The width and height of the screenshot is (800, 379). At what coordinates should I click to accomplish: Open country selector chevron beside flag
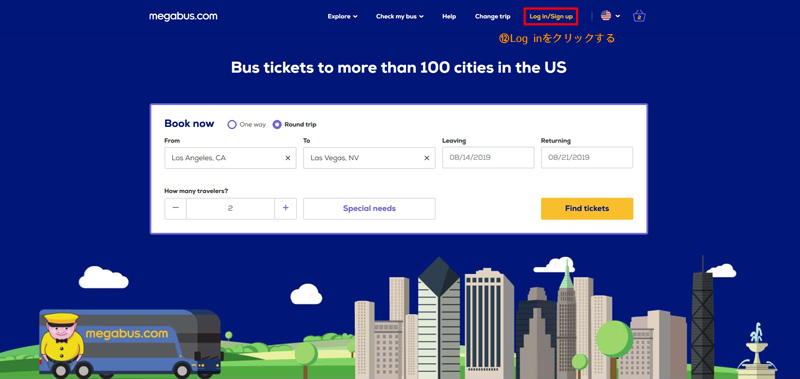618,16
